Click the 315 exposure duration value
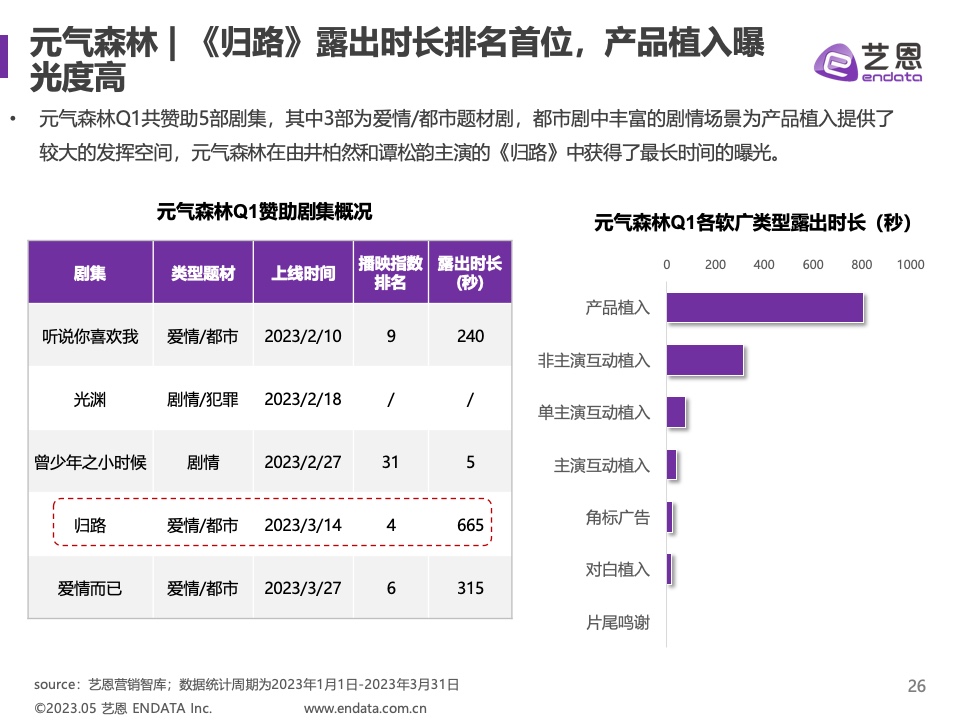The height and width of the screenshot is (720, 960). [x=470, y=588]
